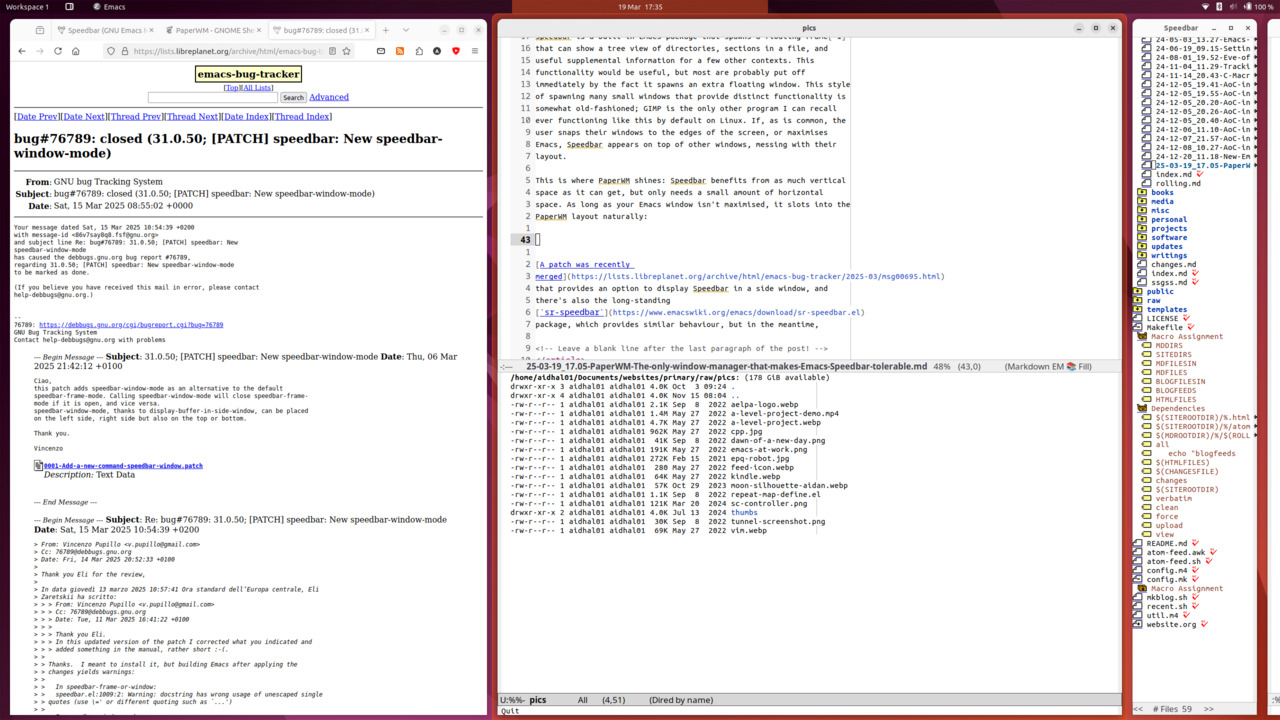Reload the page in Firefox
This screenshot has width=1280, height=720.
tap(57, 51)
